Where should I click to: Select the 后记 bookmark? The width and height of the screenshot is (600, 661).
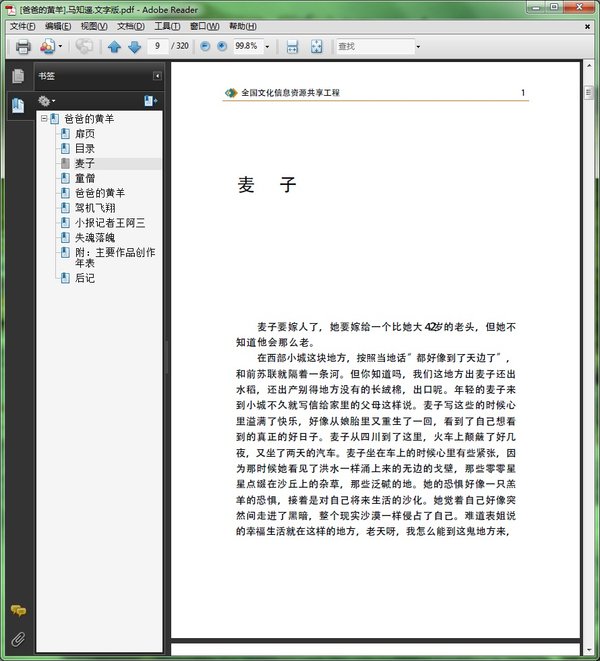click(85, 278)
